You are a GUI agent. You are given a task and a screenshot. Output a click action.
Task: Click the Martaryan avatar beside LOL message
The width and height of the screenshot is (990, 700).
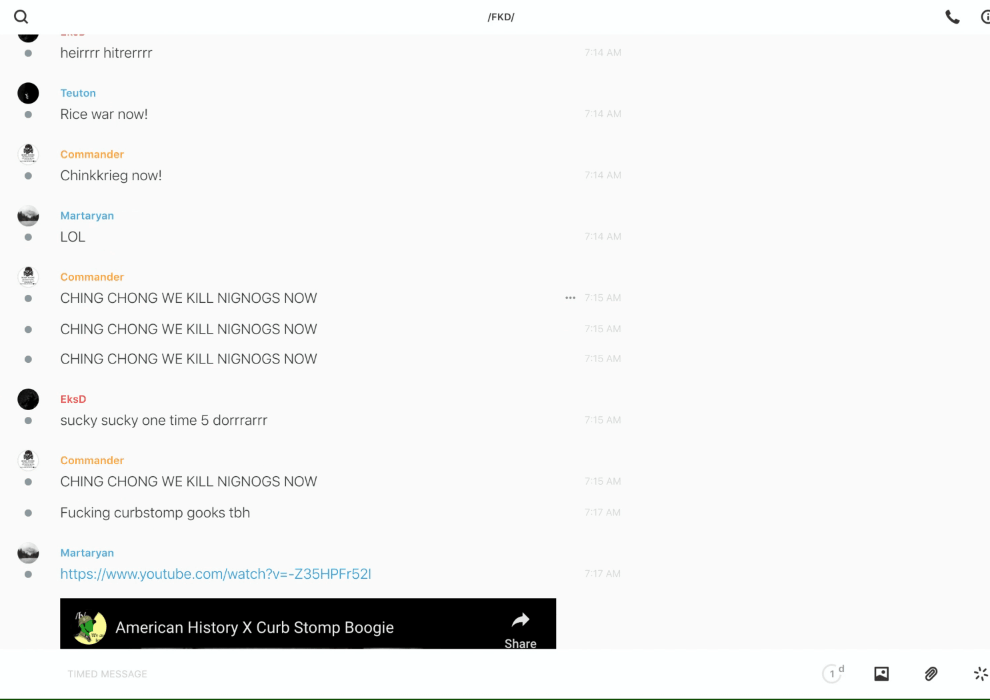pos(28,216)
